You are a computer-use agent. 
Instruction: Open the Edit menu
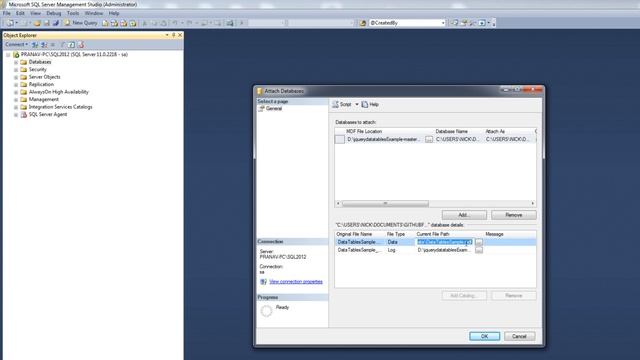pos(20,13)
